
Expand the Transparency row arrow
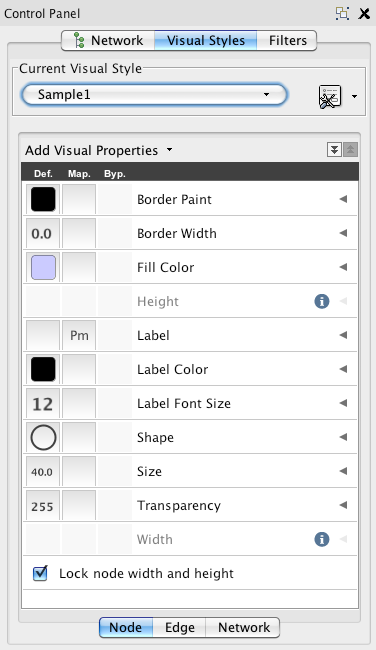point(343,505)
